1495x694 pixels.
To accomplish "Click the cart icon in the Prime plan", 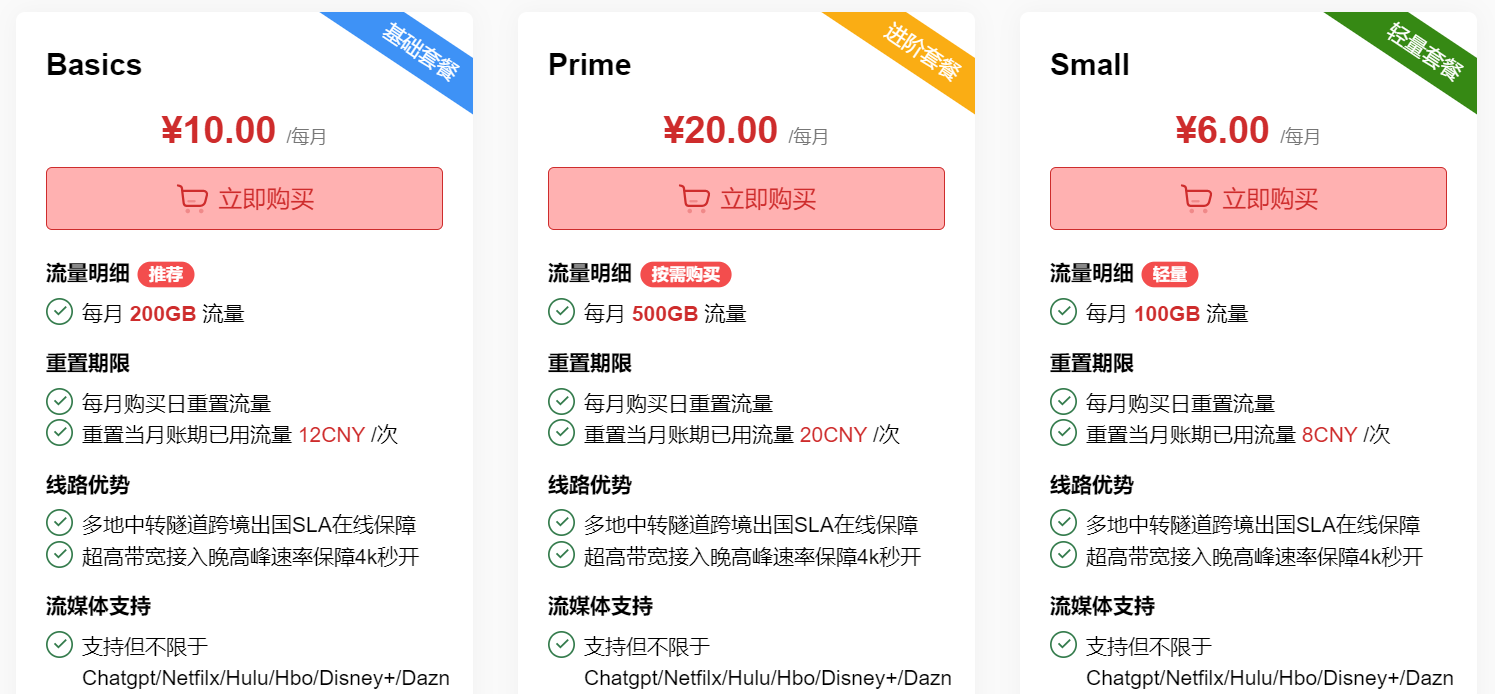I will point(694,199).
